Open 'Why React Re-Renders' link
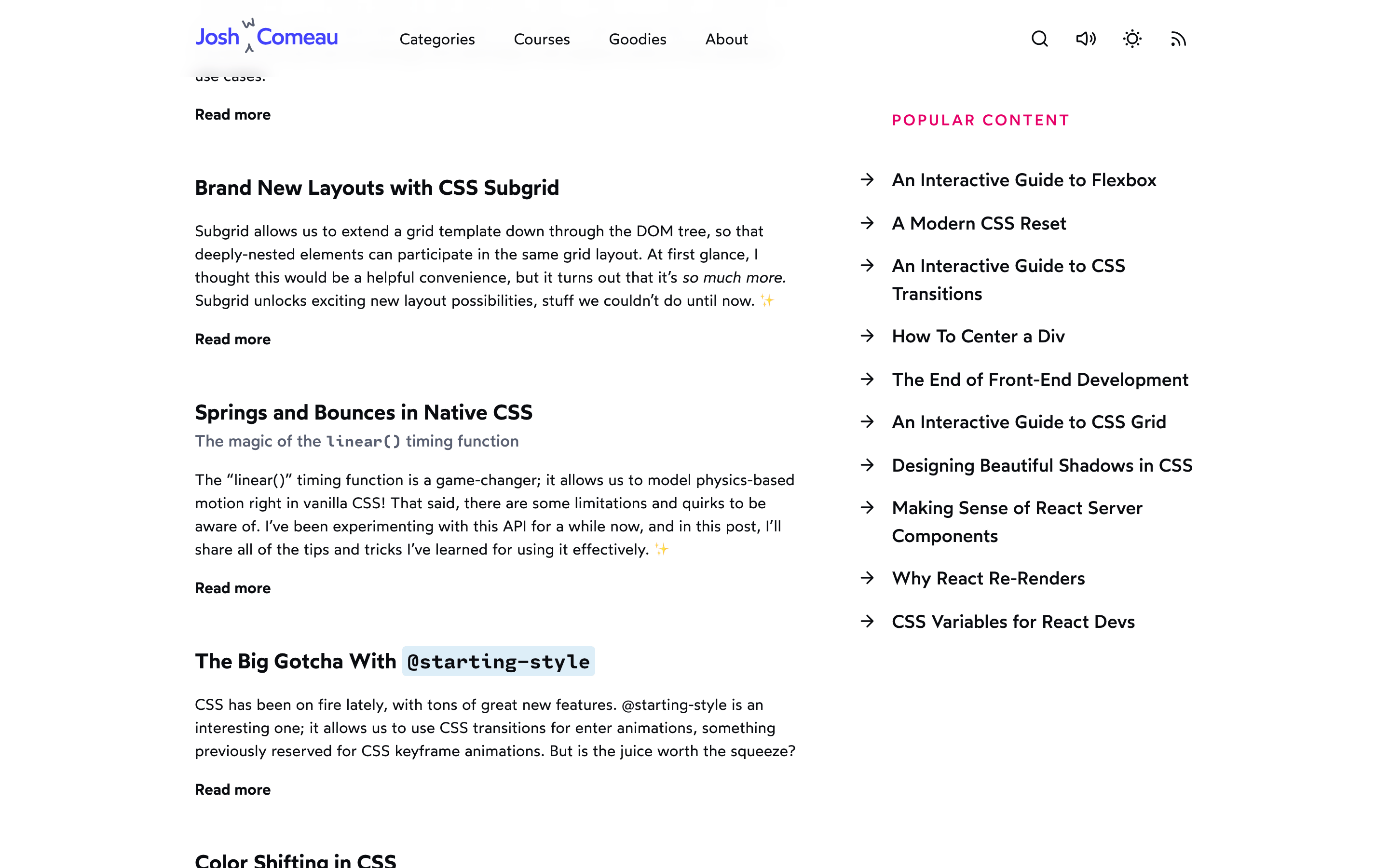1389x868 pixels. tap(988, 578)
